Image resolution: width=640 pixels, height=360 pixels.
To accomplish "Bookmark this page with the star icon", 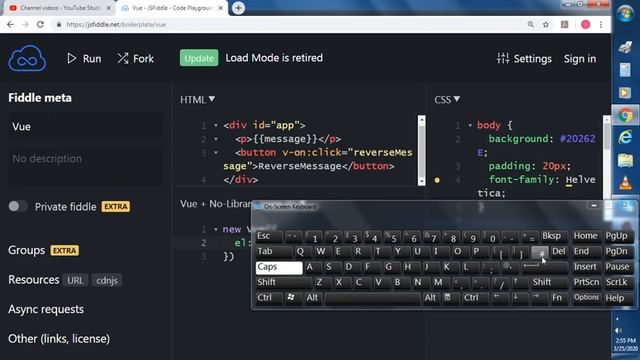I will (546, 24).
